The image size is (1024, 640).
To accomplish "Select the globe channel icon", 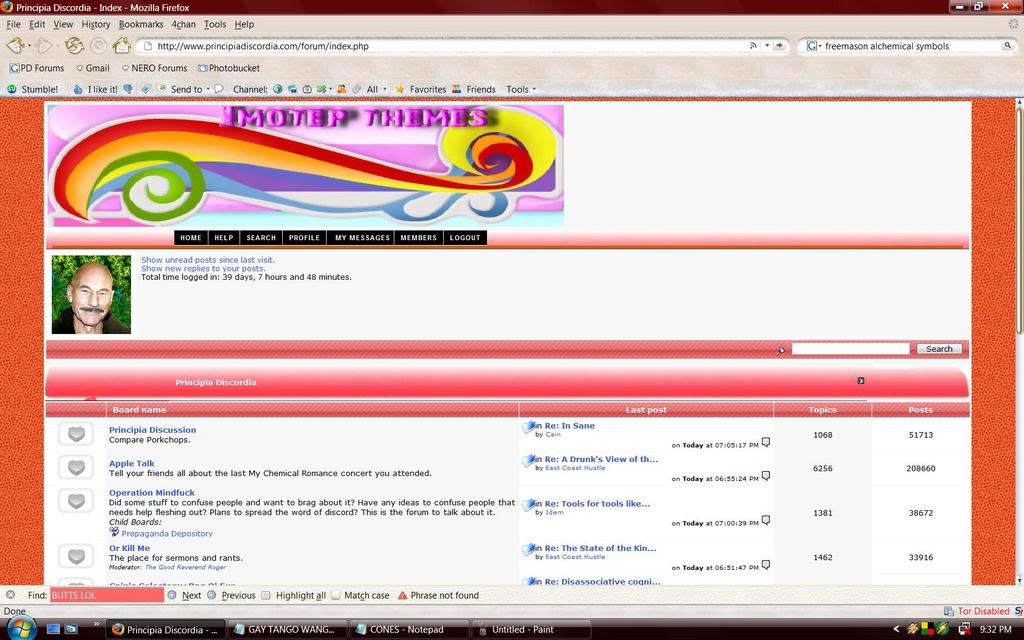I will [x=278, y=89].
